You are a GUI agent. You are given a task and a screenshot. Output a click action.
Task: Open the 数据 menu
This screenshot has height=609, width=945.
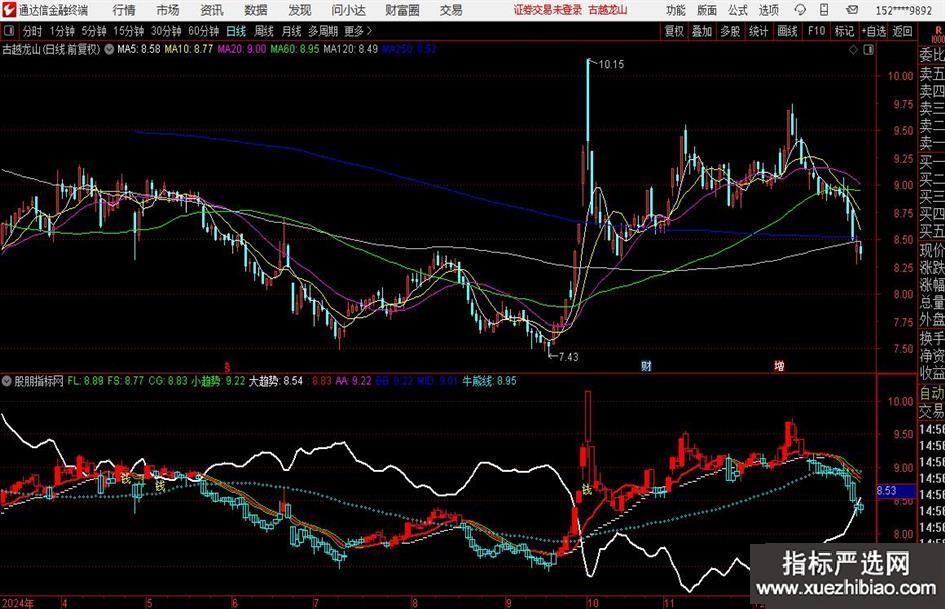click(x=256, y=10)
